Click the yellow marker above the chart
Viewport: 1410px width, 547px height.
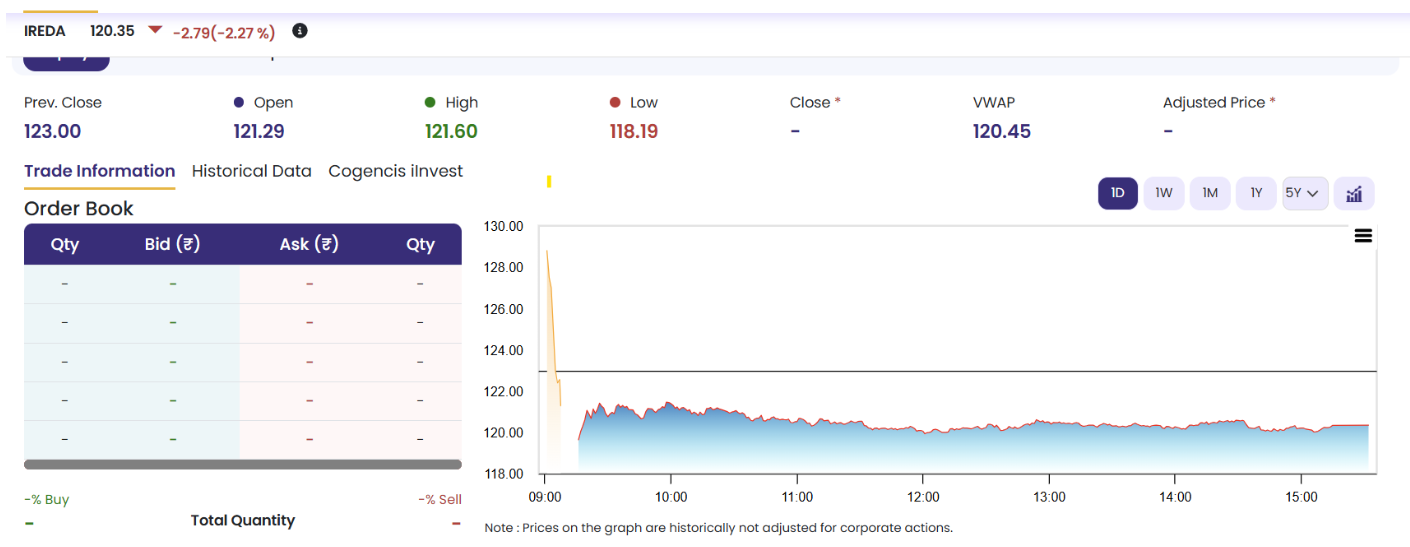pos(549,181)
